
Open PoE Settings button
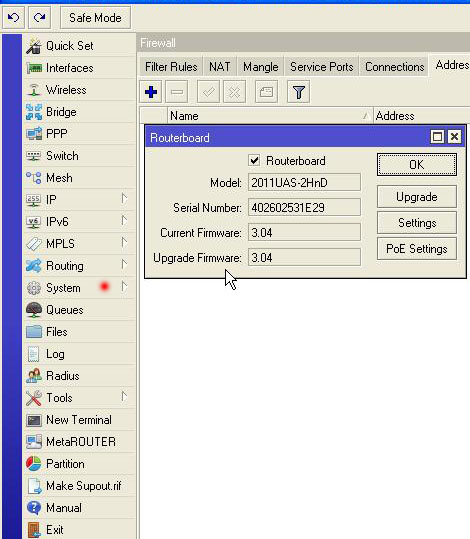pyautogui.click(x=417, y=249)
